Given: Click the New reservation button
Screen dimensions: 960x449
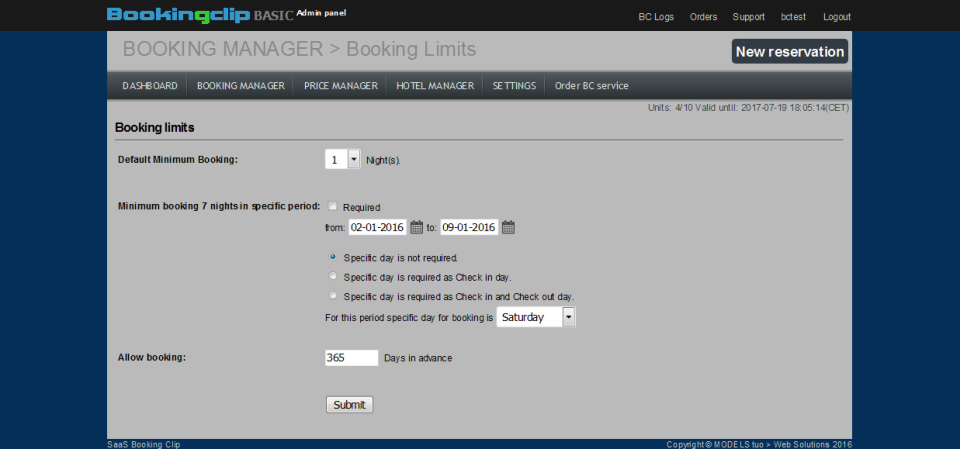Looking at the screenshot, I should 790,52.
